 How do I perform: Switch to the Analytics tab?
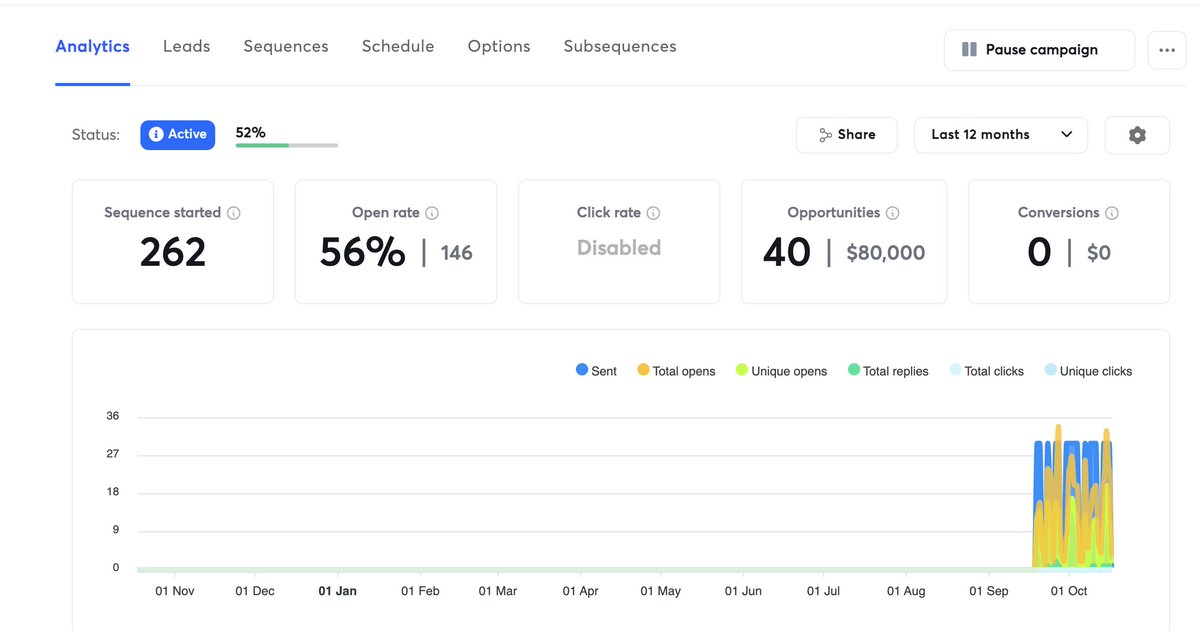click(x=93, y=47)
